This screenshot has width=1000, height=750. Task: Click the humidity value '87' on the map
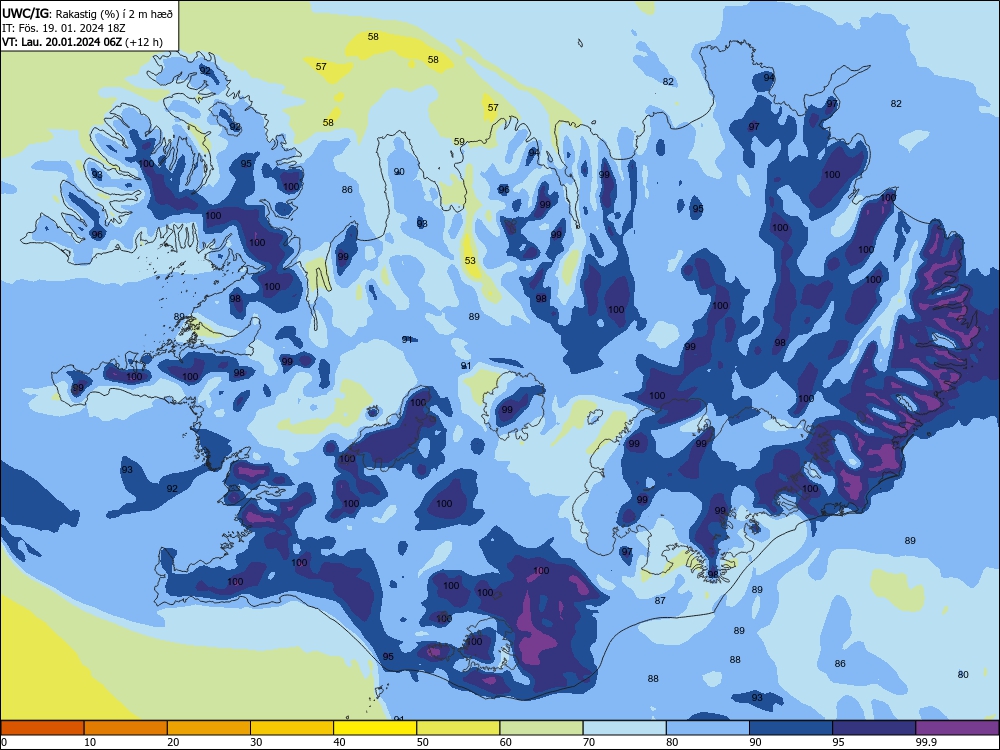click(660, 600)
